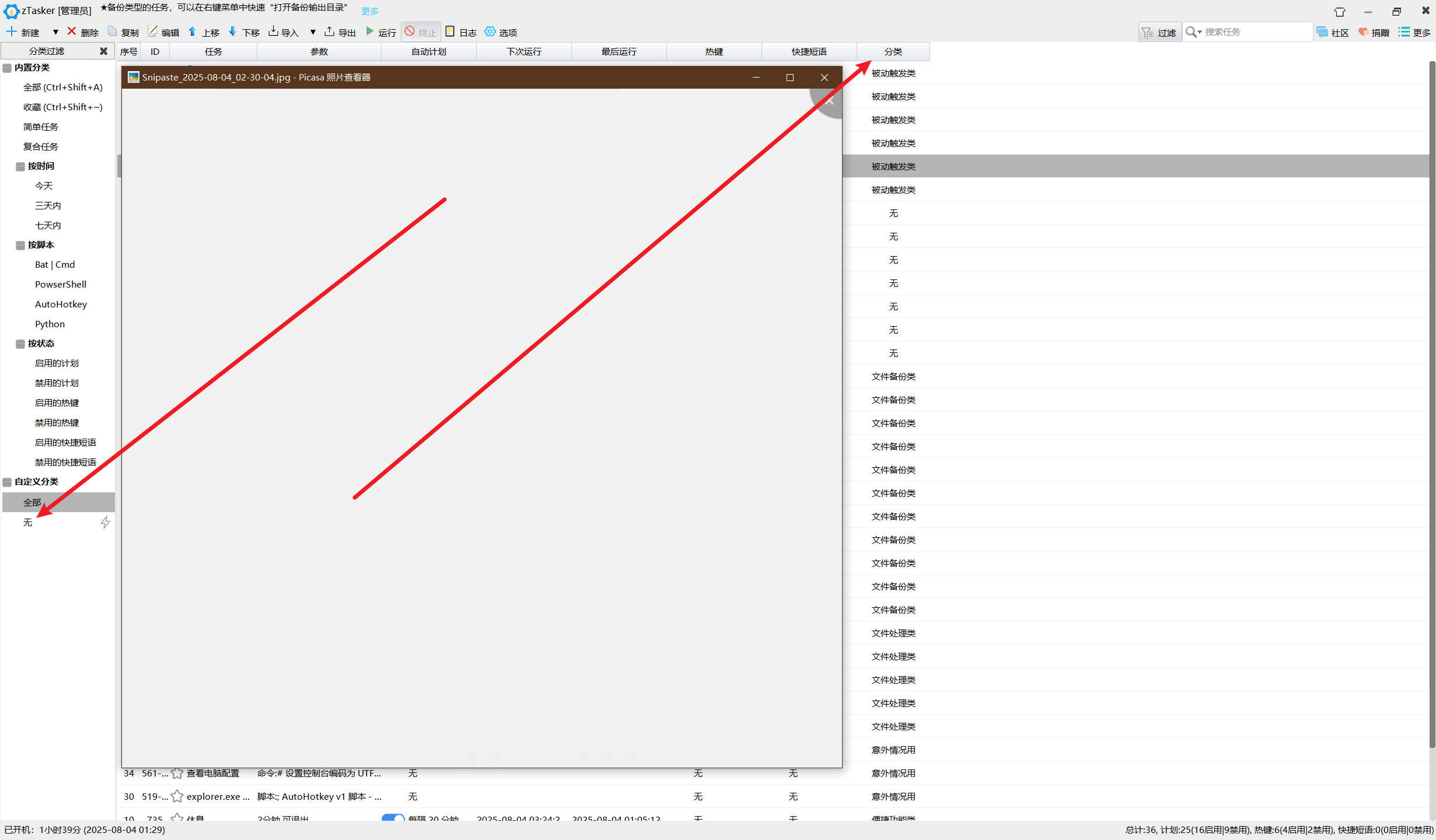Image resolution: width=1436 pixels, height=840 pixels.
Task: Select the 启用的计划 filter
Action: [57, 363]
